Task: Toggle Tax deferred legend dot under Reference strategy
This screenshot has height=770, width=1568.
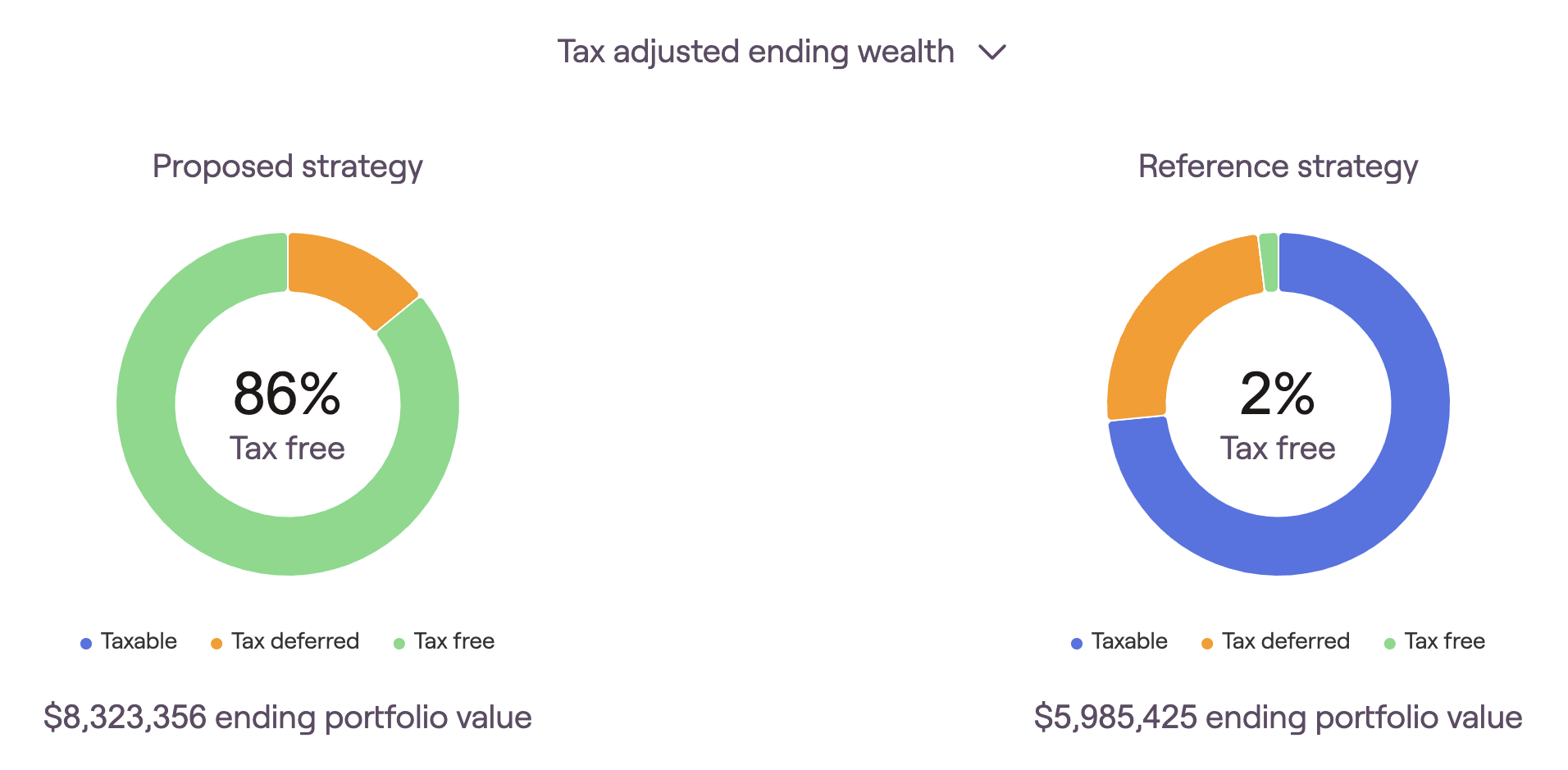Action: 1207,644
